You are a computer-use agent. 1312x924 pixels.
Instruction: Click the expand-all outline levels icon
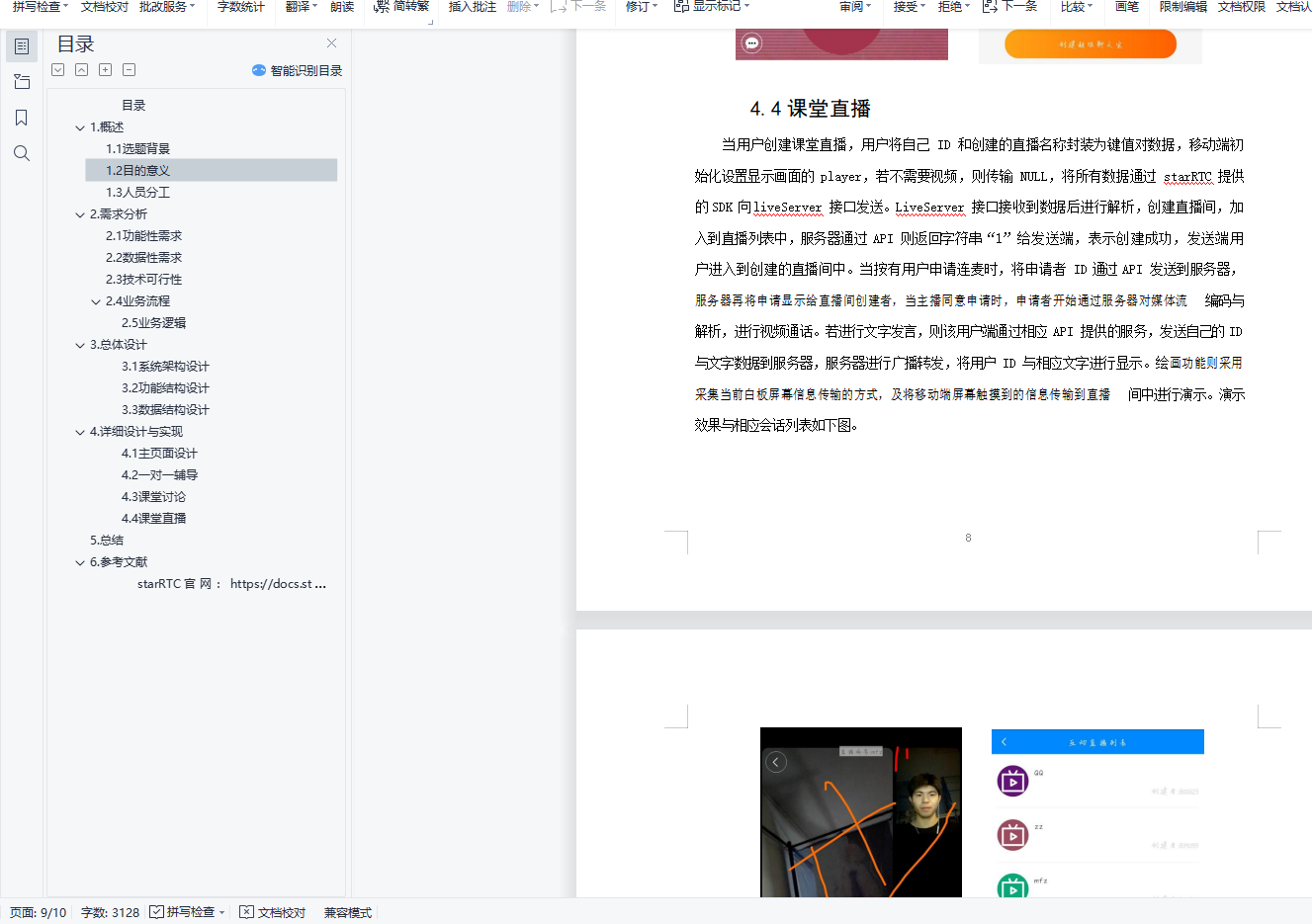pos(58,70)
